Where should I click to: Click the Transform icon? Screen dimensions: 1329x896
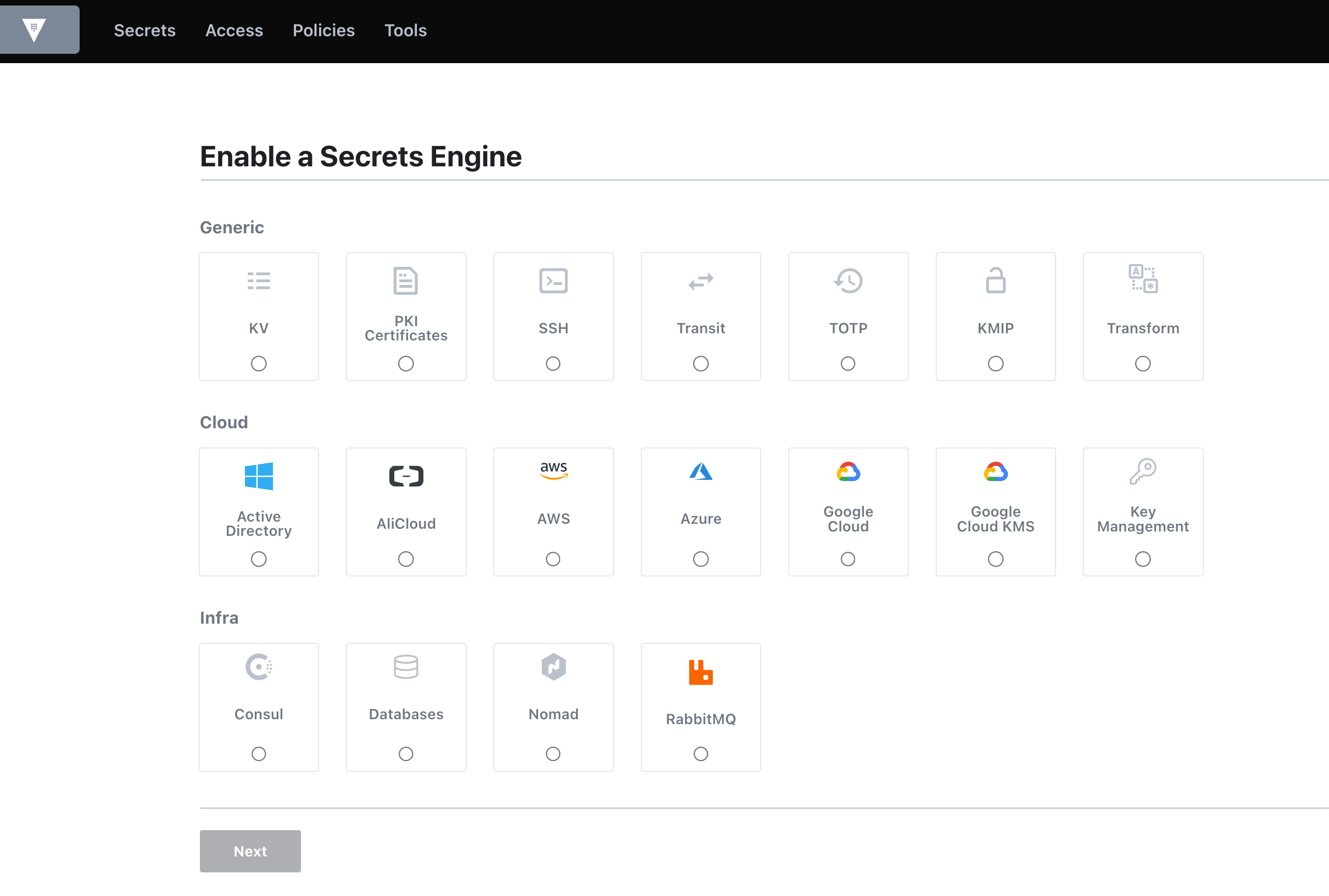1143,279
